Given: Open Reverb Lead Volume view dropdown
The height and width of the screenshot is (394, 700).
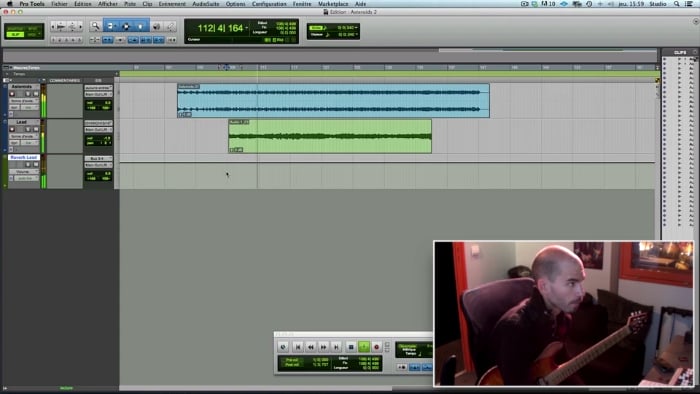Looking at the screenshot, I should click(24, 171).
